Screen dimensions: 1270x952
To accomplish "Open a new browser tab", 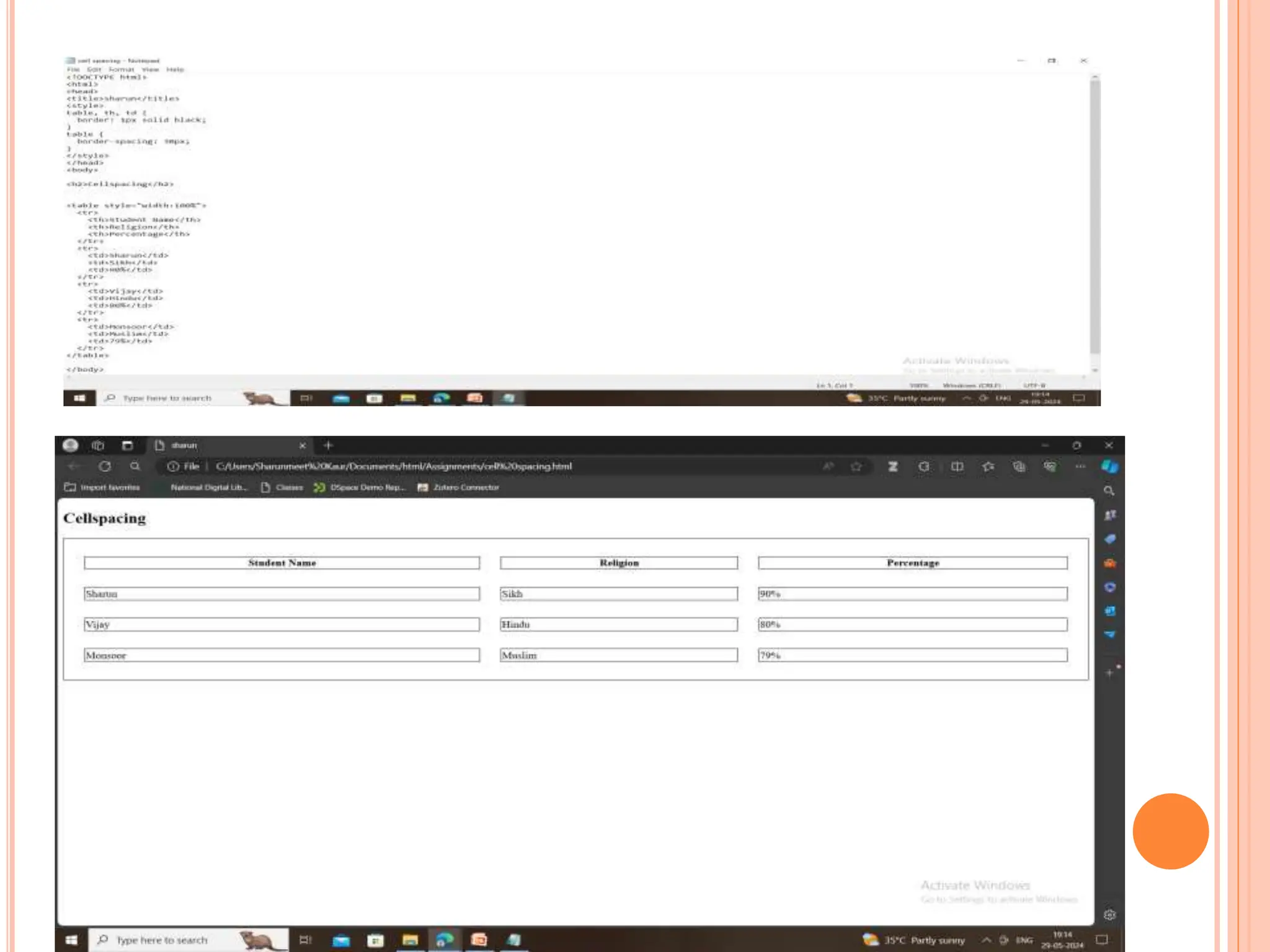I will (328, 445).
